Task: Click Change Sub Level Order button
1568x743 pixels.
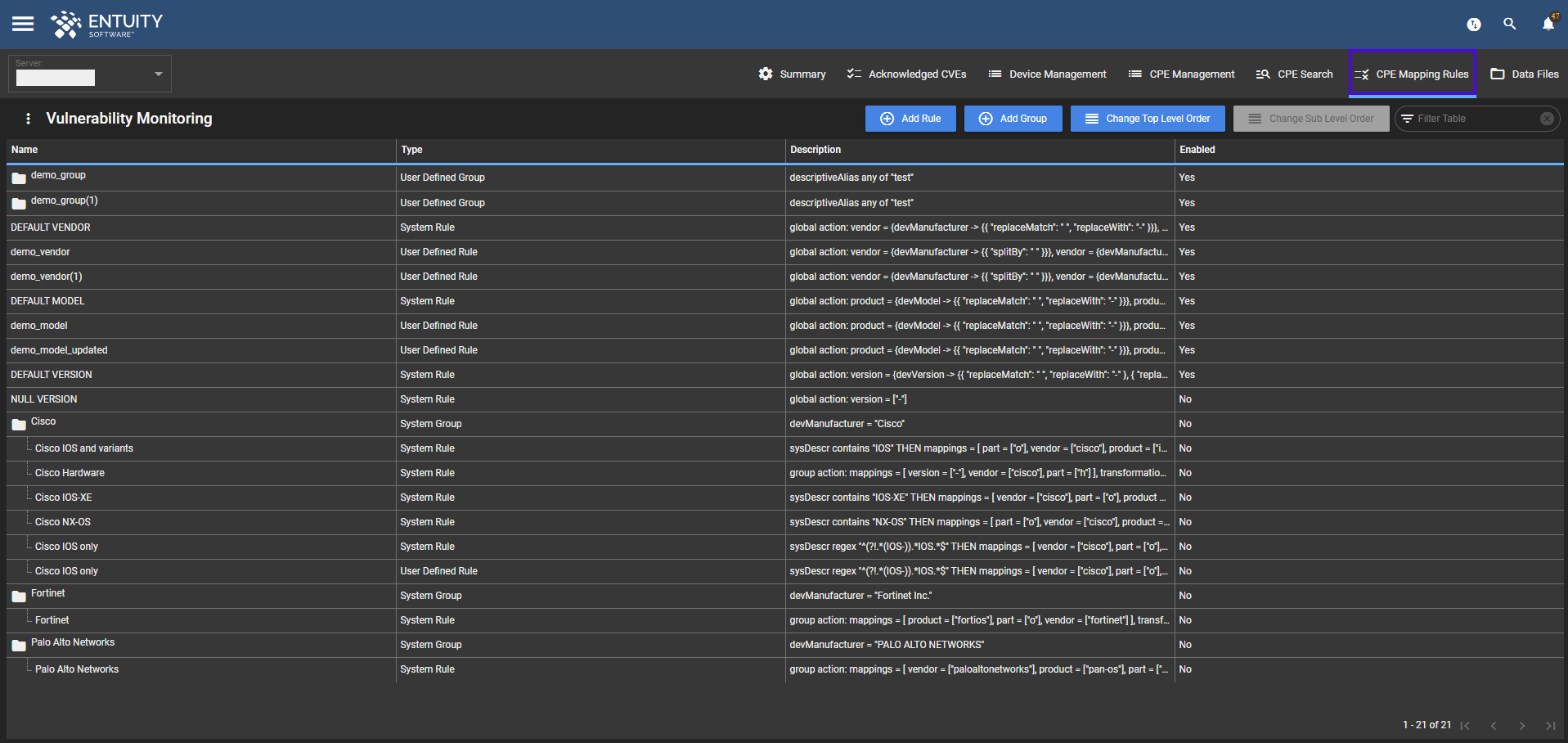Action: pyautogui.click(x=1311, y=119)
